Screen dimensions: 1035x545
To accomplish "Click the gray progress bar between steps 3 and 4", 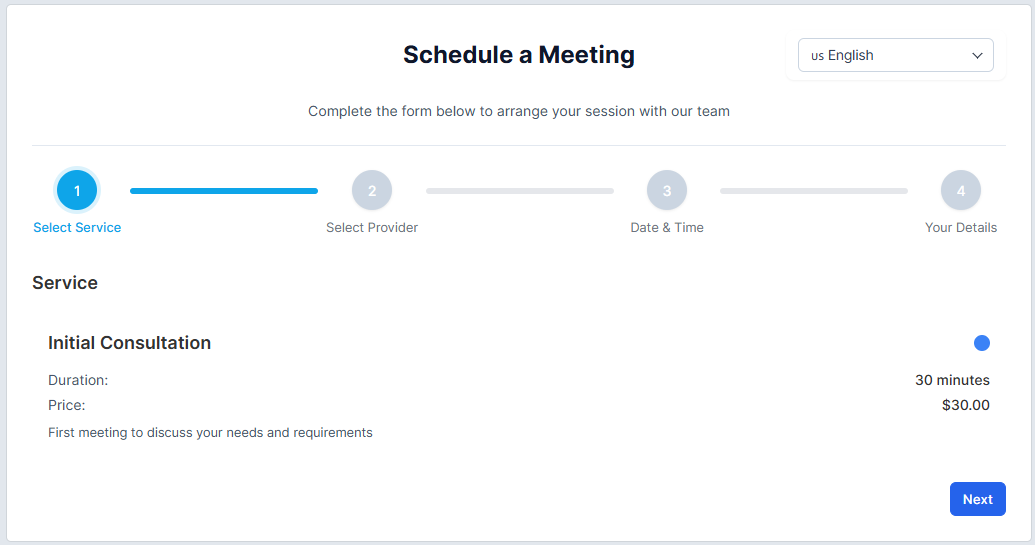I will tap(814, 190).
